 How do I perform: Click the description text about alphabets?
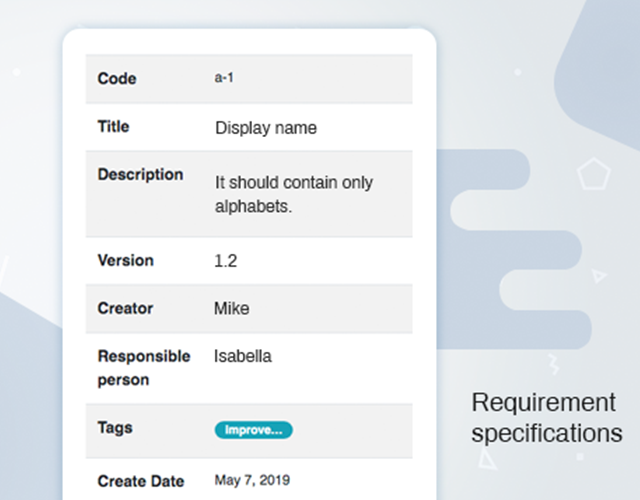[294, 194]
